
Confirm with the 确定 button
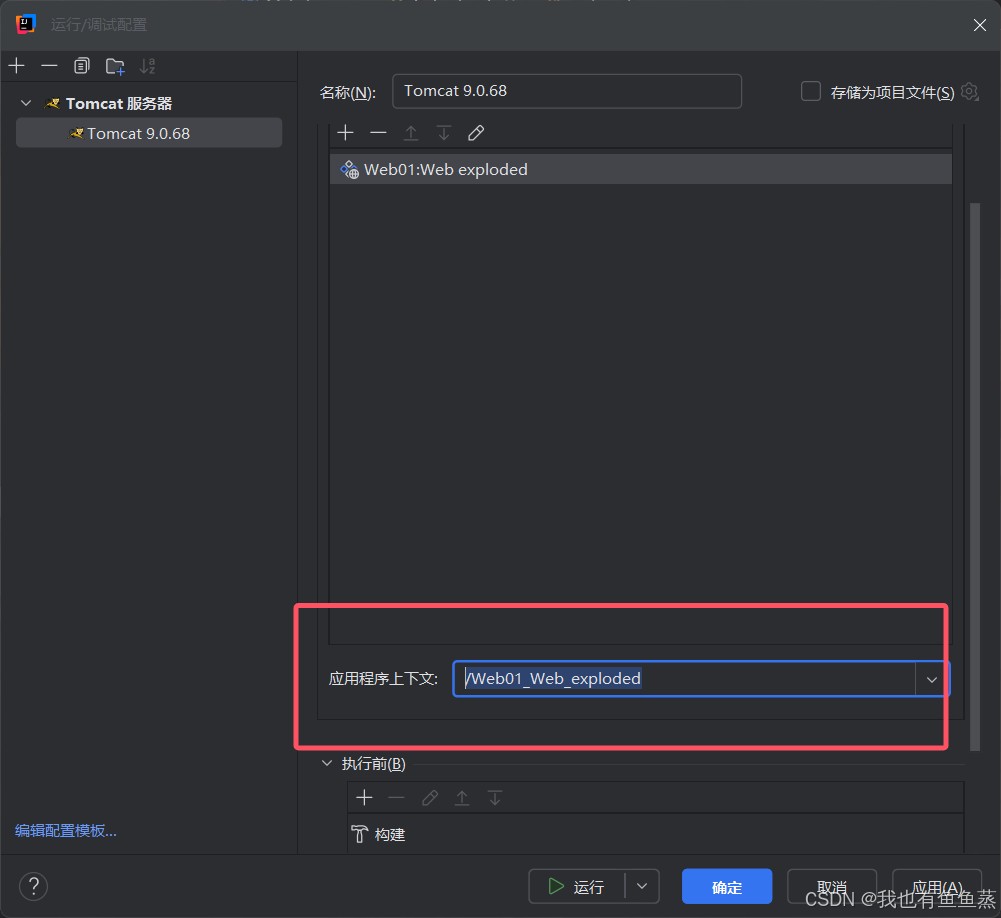click(x=726, y=887)
